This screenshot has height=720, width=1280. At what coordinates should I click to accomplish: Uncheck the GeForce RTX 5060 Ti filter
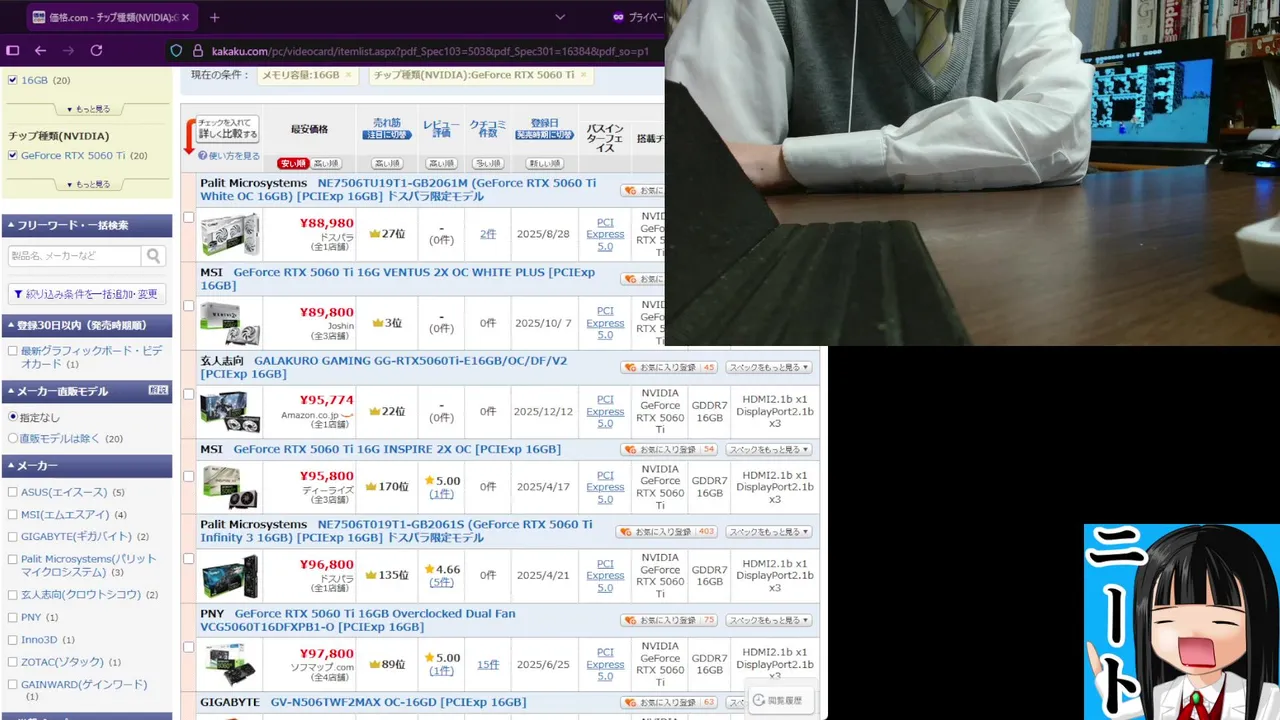(13, 155)
